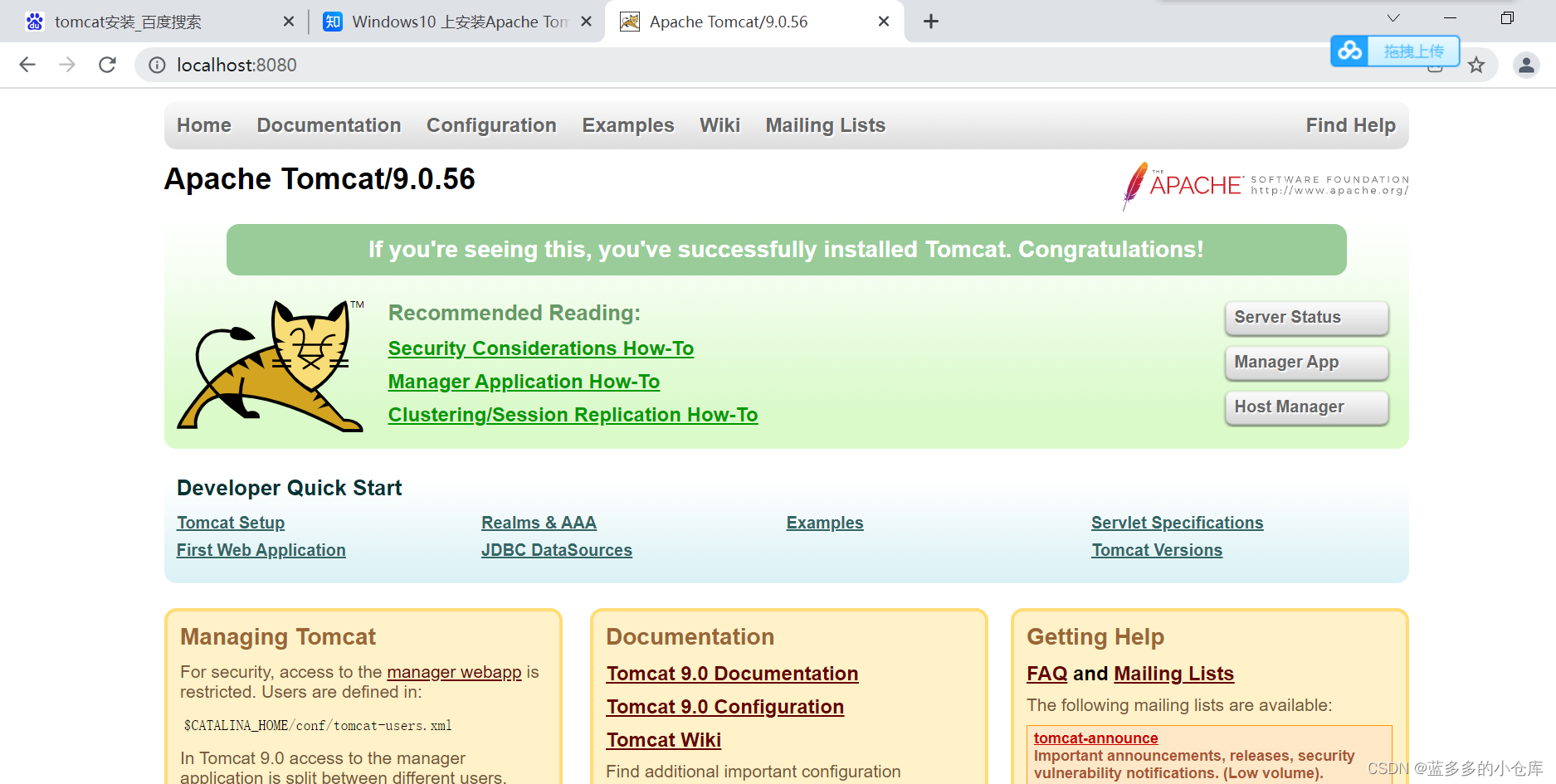The image size is (1556, 784).
Task: Open the Manager App button
Action: 1306,363
